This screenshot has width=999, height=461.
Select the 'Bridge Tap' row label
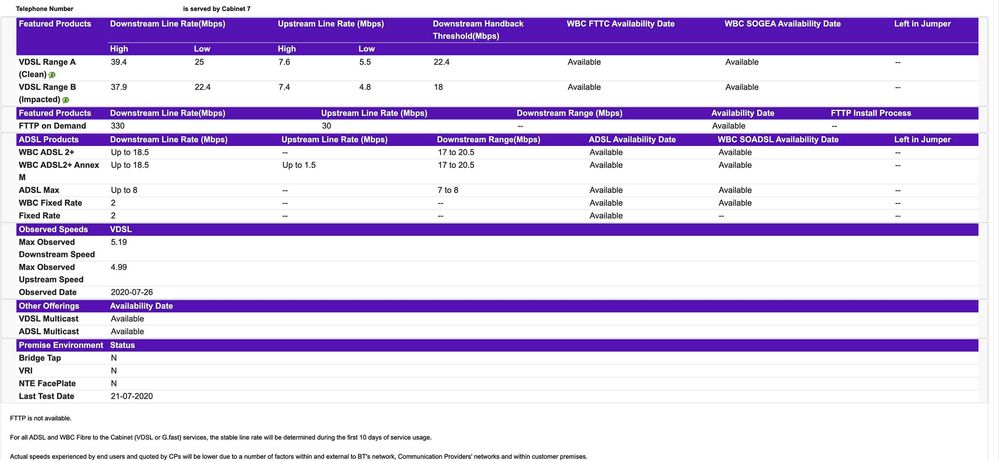tap(40, 358)
